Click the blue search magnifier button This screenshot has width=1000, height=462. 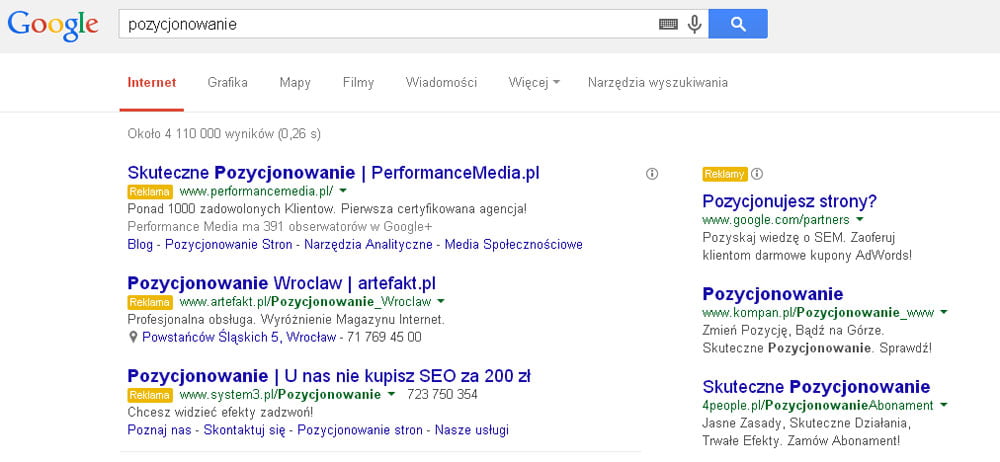(738, 24)
